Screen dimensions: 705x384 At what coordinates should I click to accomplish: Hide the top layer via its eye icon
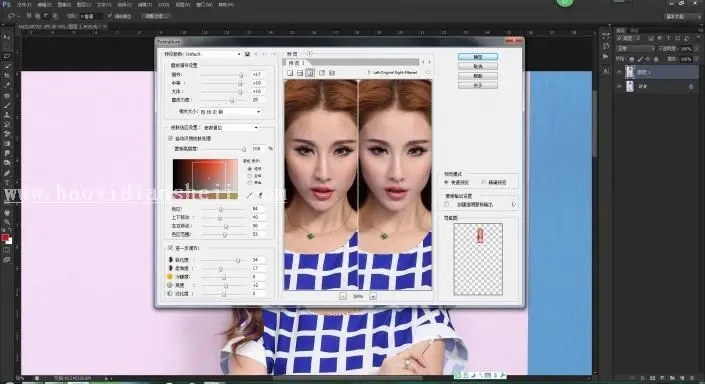619,72
